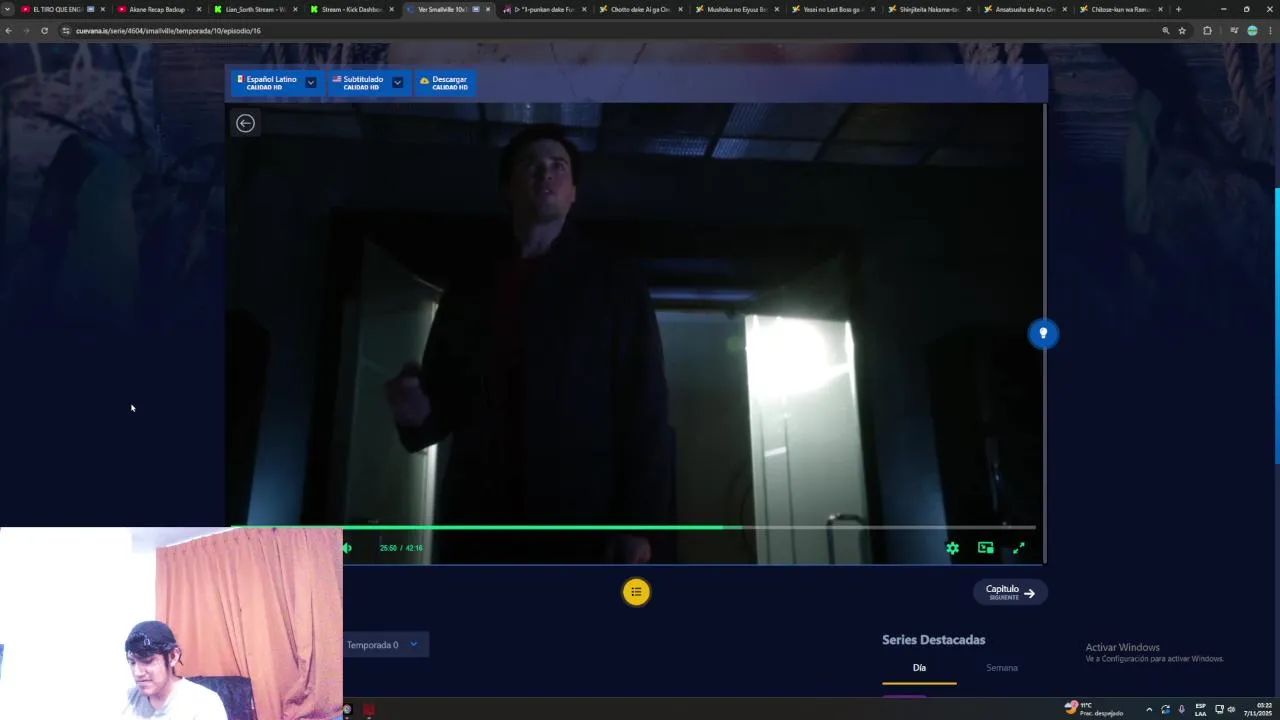The image size is (1280, 720).
Task: Open the weather widget in taskbar
Action: (x=1094, y=709)
